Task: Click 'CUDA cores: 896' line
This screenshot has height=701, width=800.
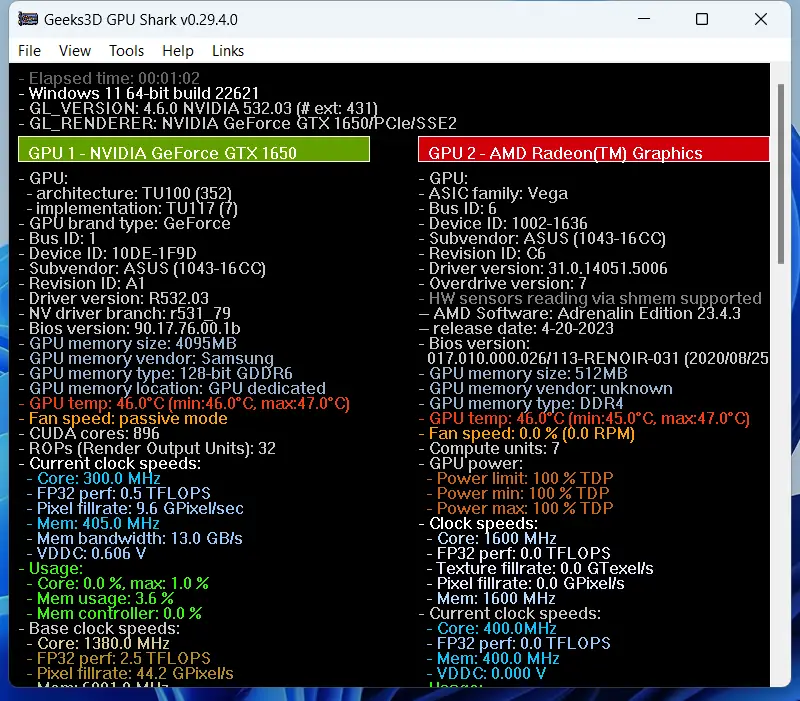Action: (x=89, y=434)
